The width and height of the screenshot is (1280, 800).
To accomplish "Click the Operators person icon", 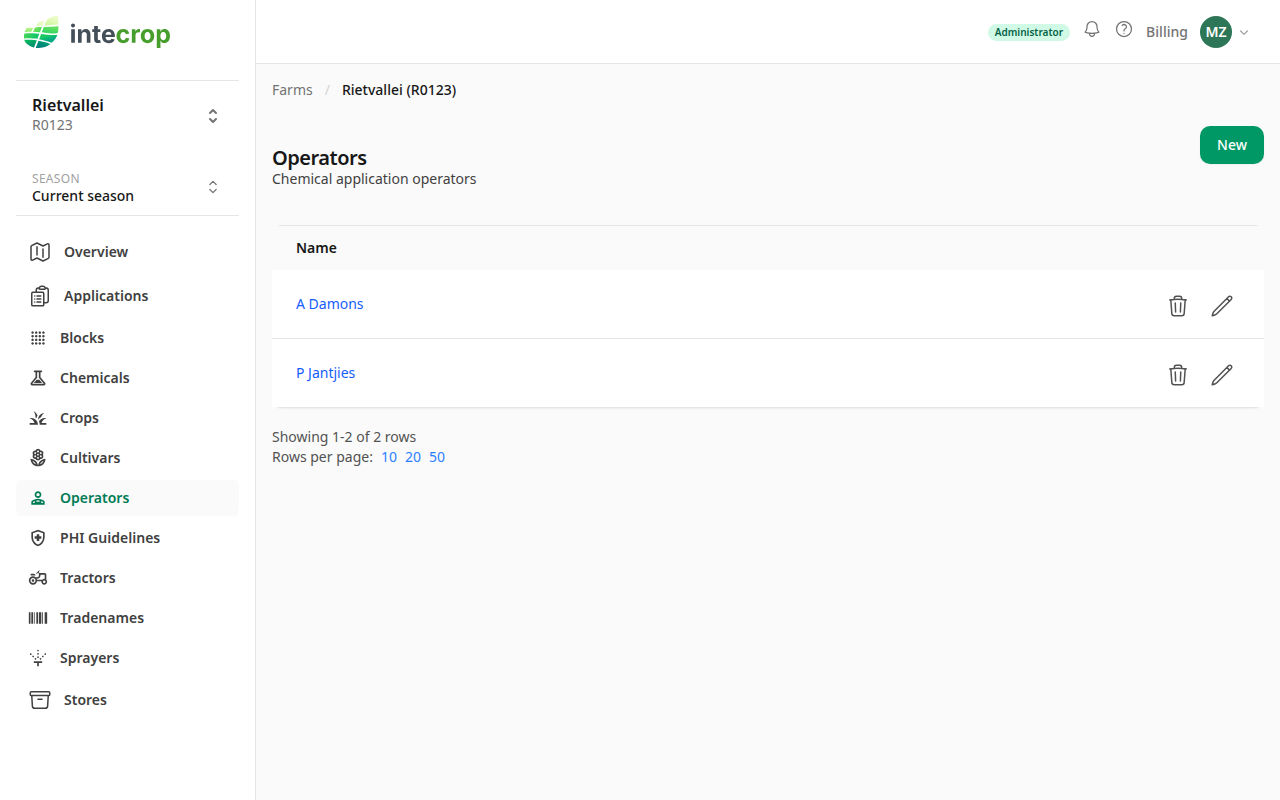I will pos(38,498).
